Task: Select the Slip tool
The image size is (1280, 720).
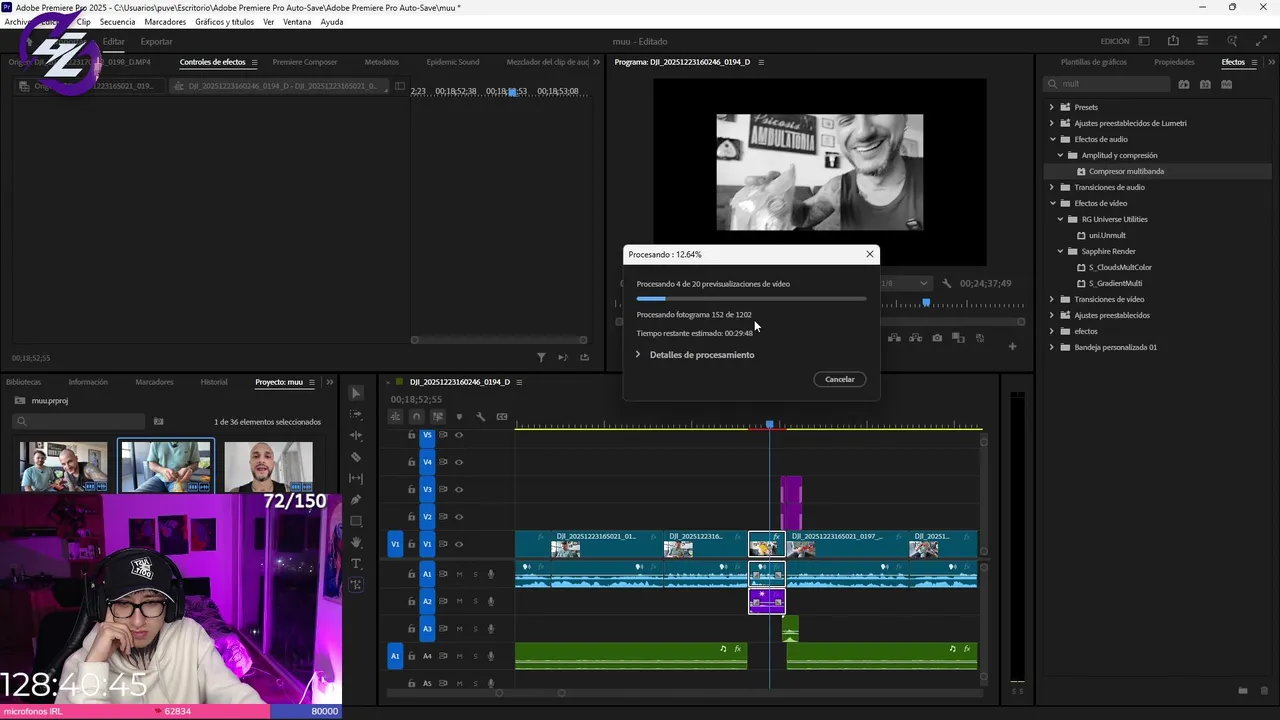Action: click(x=356, y=478)
